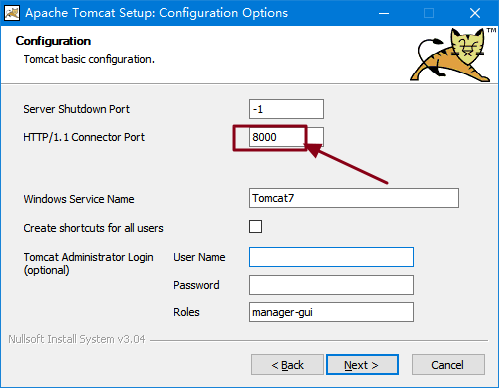Click the Roles label
The height and width of the screenshot is (388, 499).
(186, 312)
